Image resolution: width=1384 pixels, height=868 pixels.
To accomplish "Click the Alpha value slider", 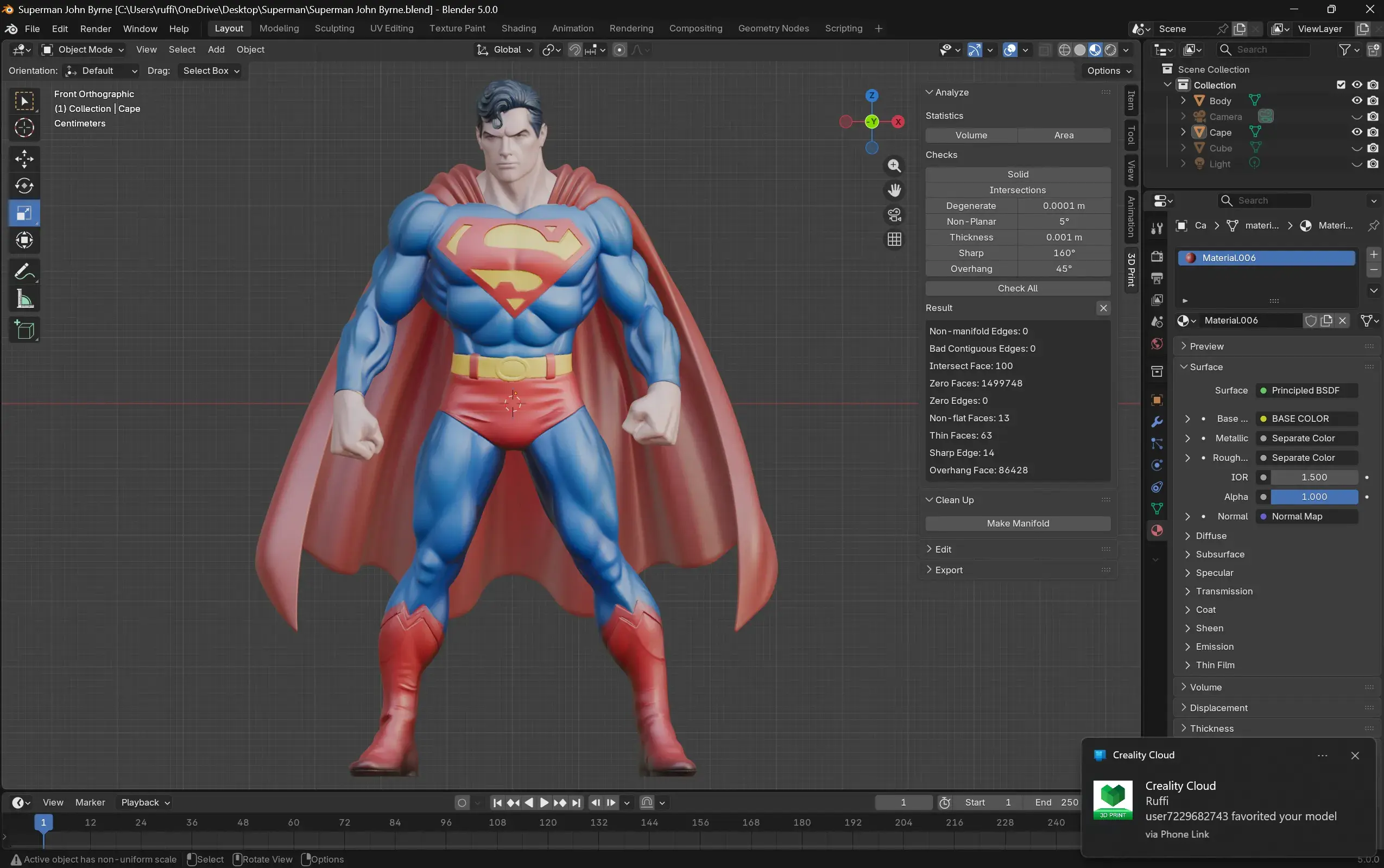I will tap(1314, 497).
